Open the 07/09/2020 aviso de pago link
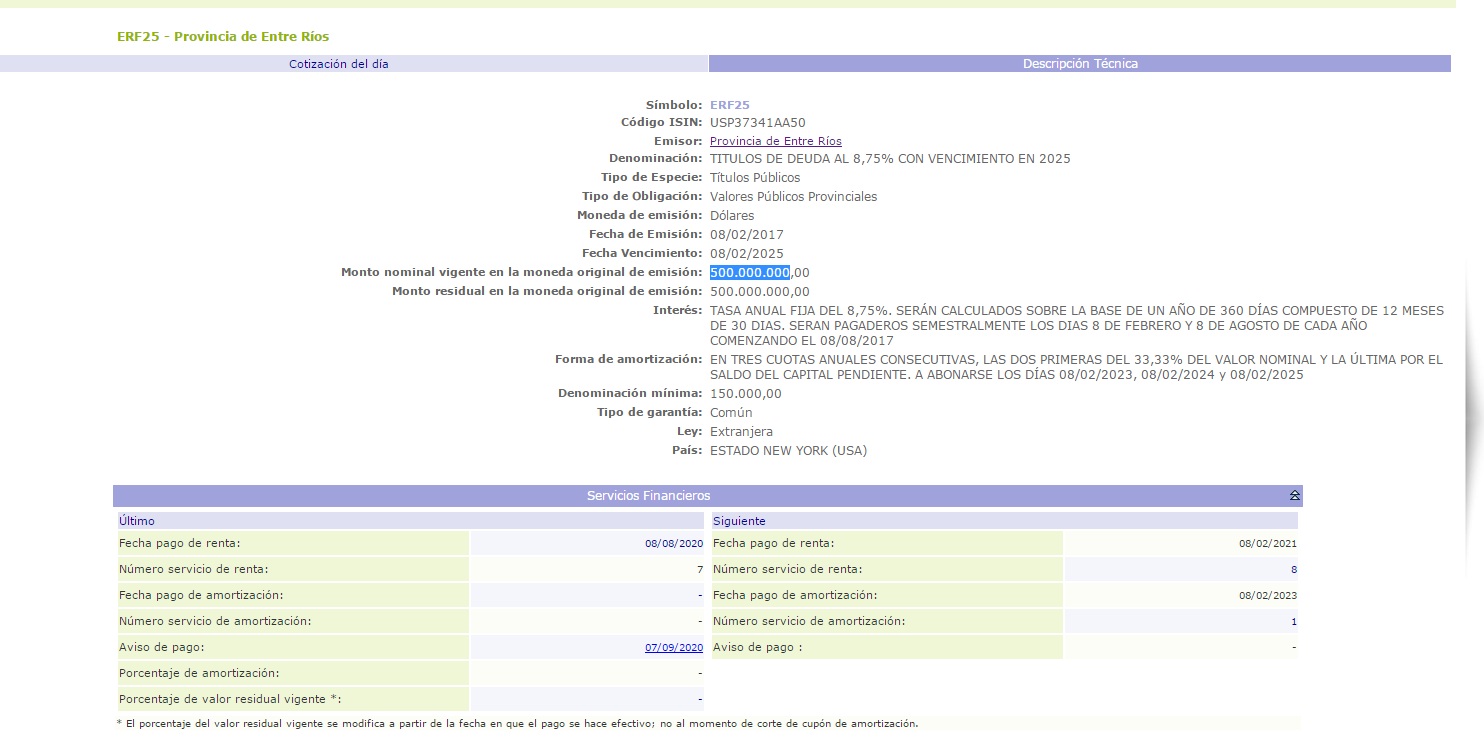The height and width of the screenshot is (746, 1484). [673, 648]
